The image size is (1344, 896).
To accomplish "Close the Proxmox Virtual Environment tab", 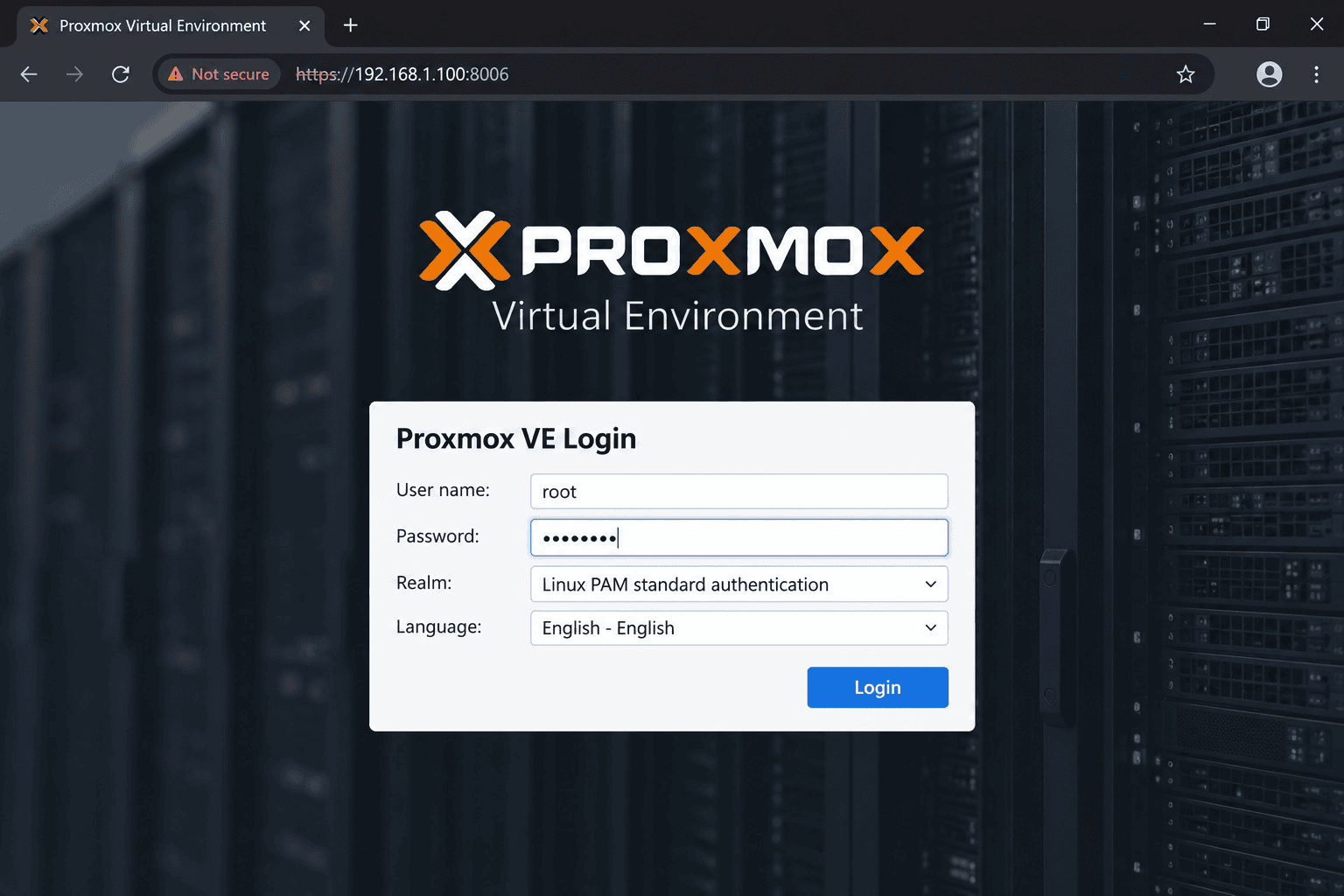I will click(x=304, y=25).
